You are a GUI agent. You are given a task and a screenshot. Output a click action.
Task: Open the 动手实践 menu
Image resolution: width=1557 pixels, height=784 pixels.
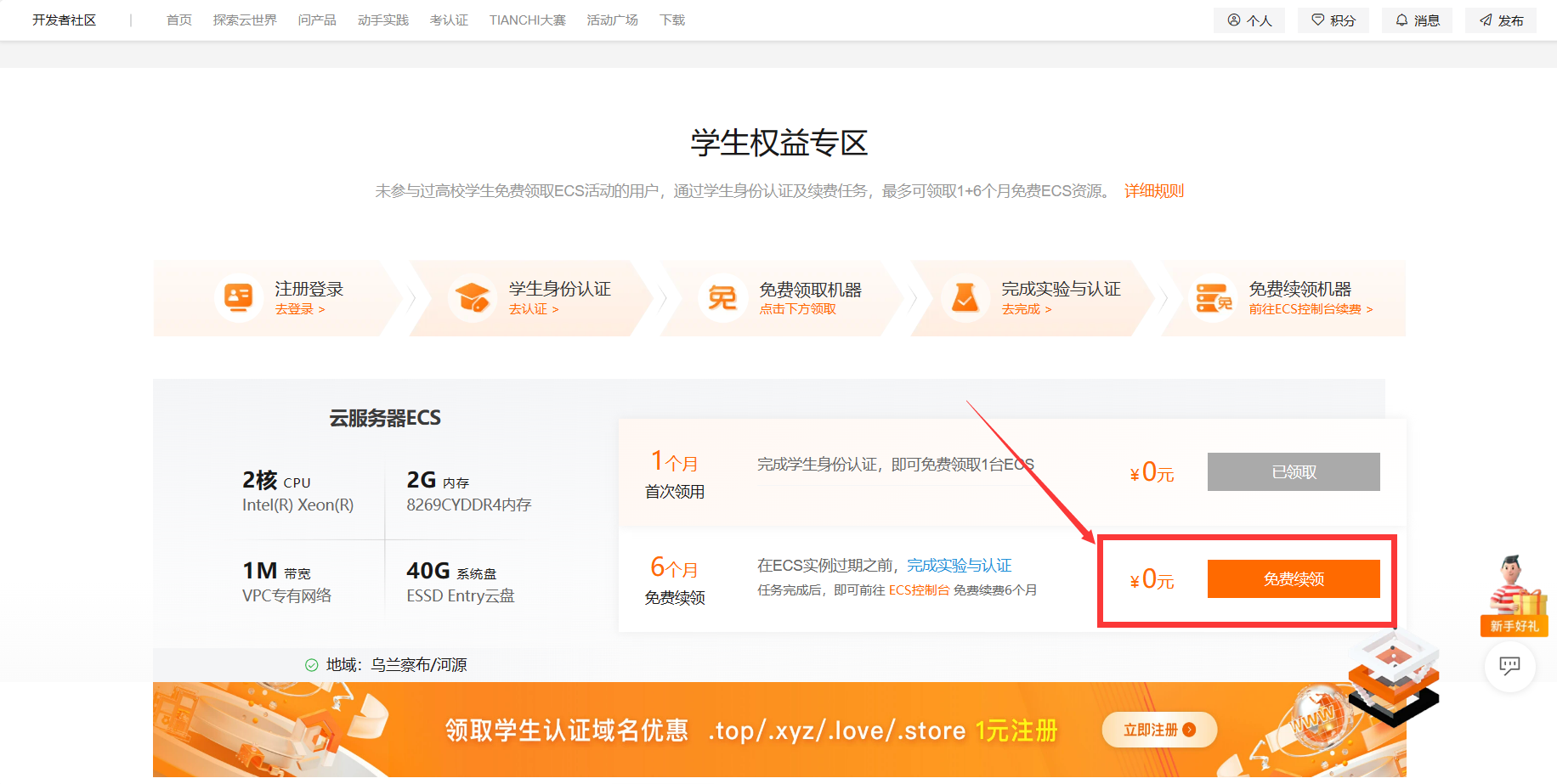coord(383,20)
